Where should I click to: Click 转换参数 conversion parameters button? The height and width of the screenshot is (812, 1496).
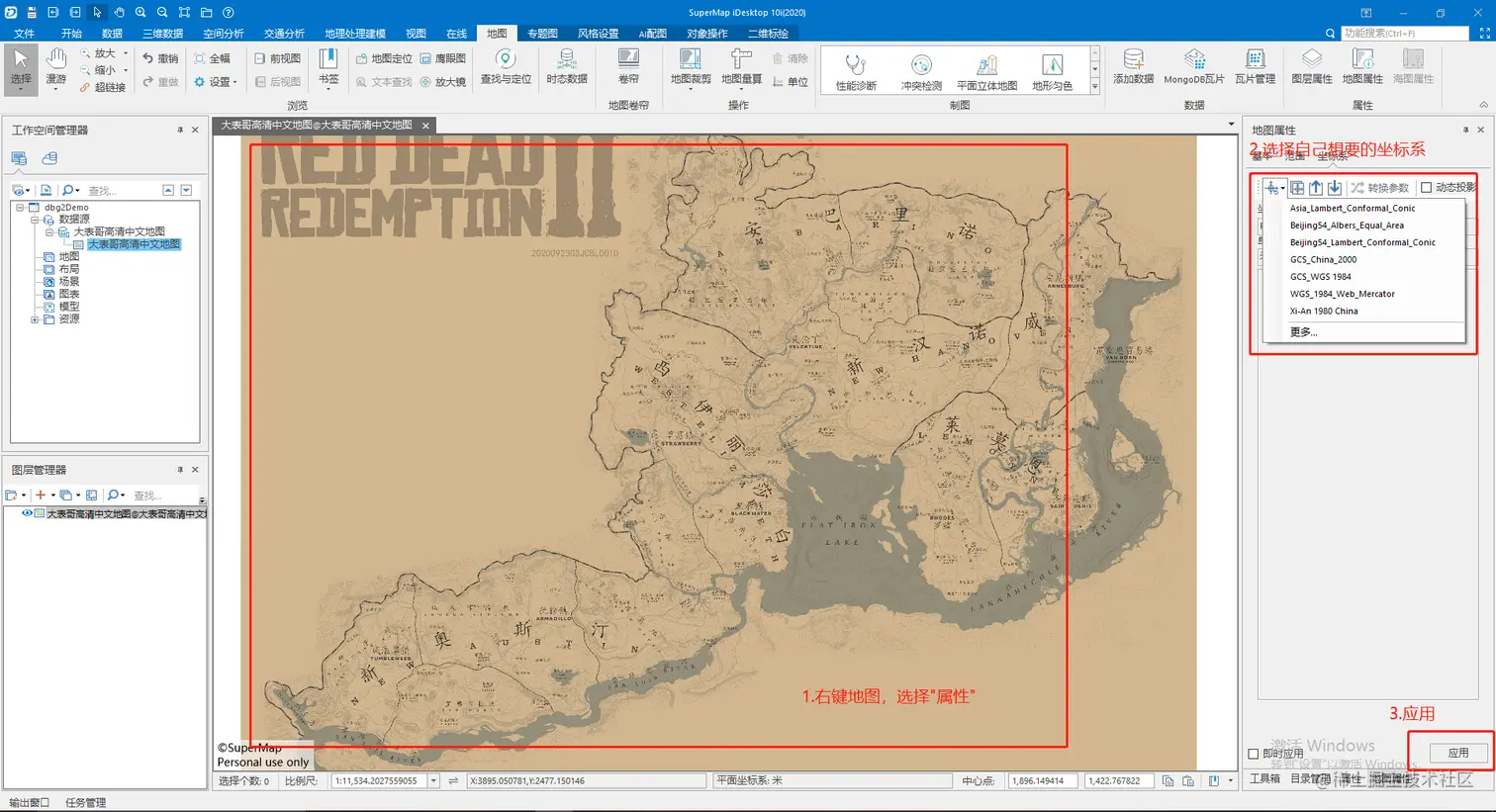(x=1379, y=187)
